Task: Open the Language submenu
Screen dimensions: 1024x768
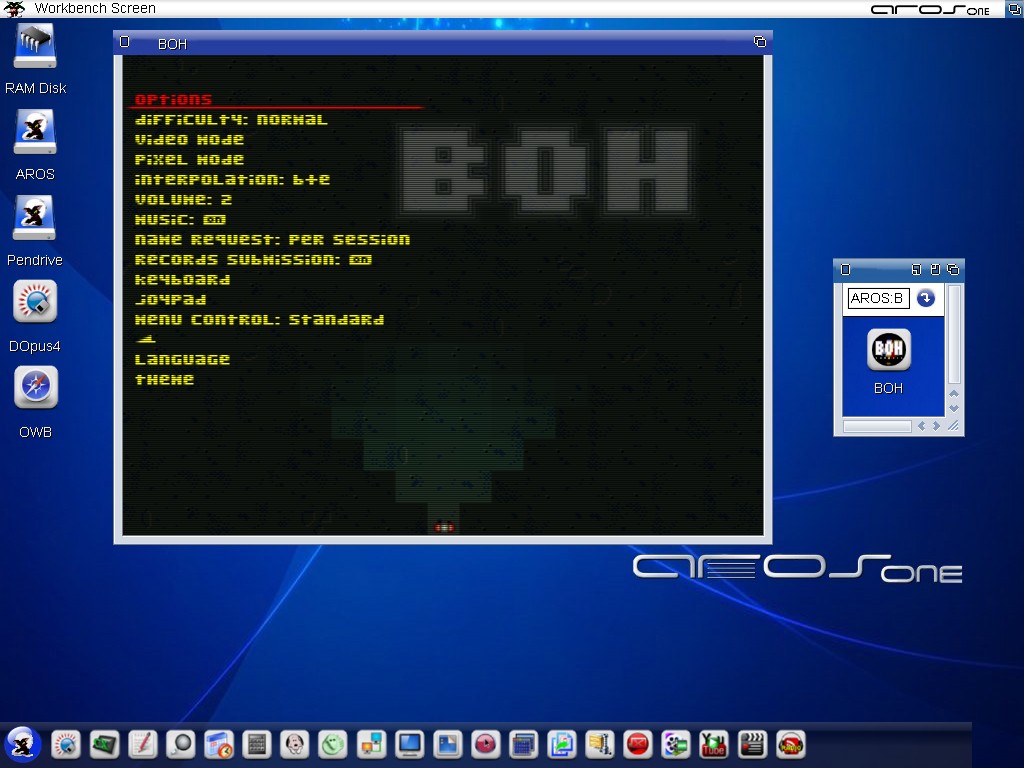Action: click(x=182, y=359)
